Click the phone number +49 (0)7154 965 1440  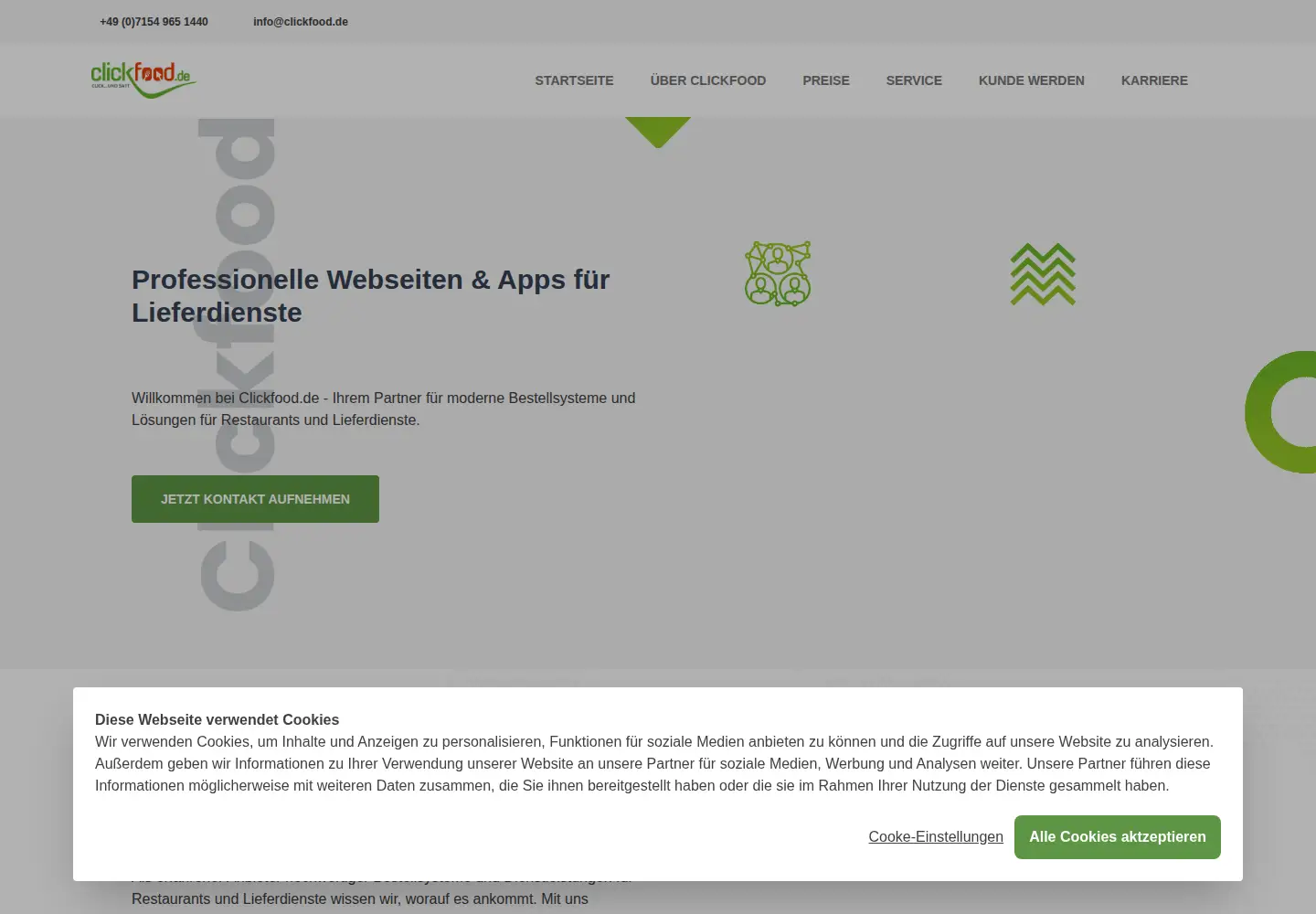click(x=154, y=22)
